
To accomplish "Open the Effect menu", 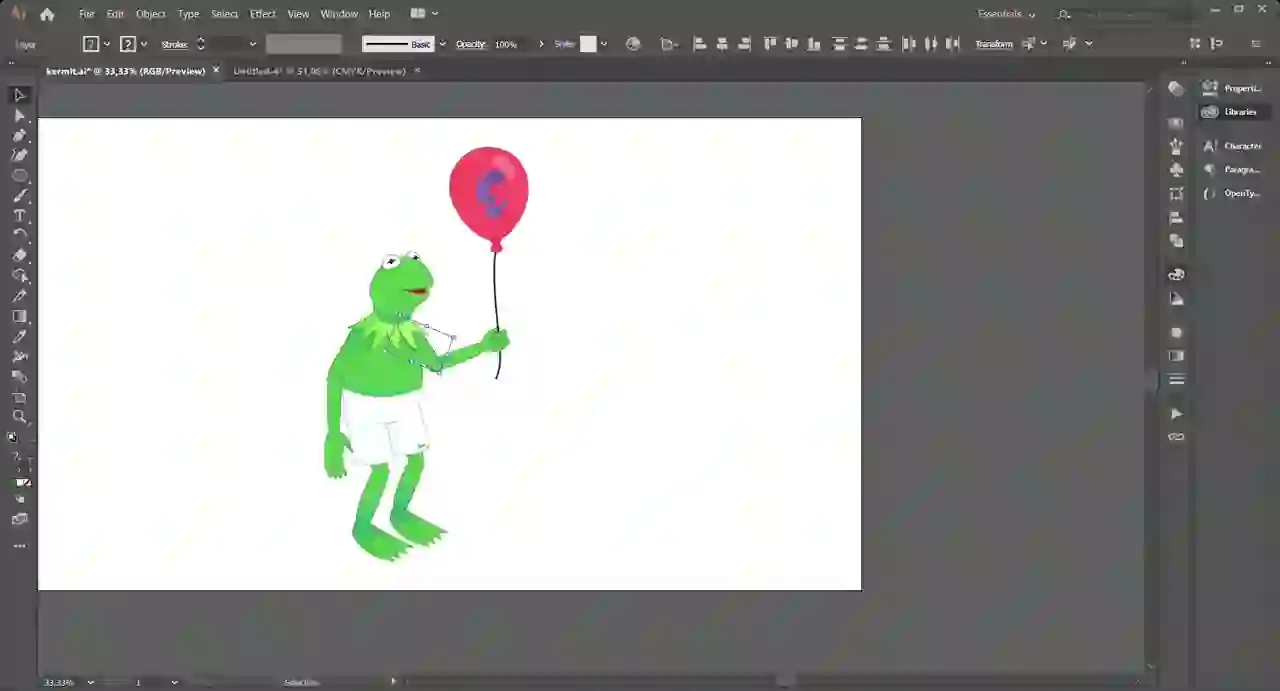I will click(x=263, y=14).
